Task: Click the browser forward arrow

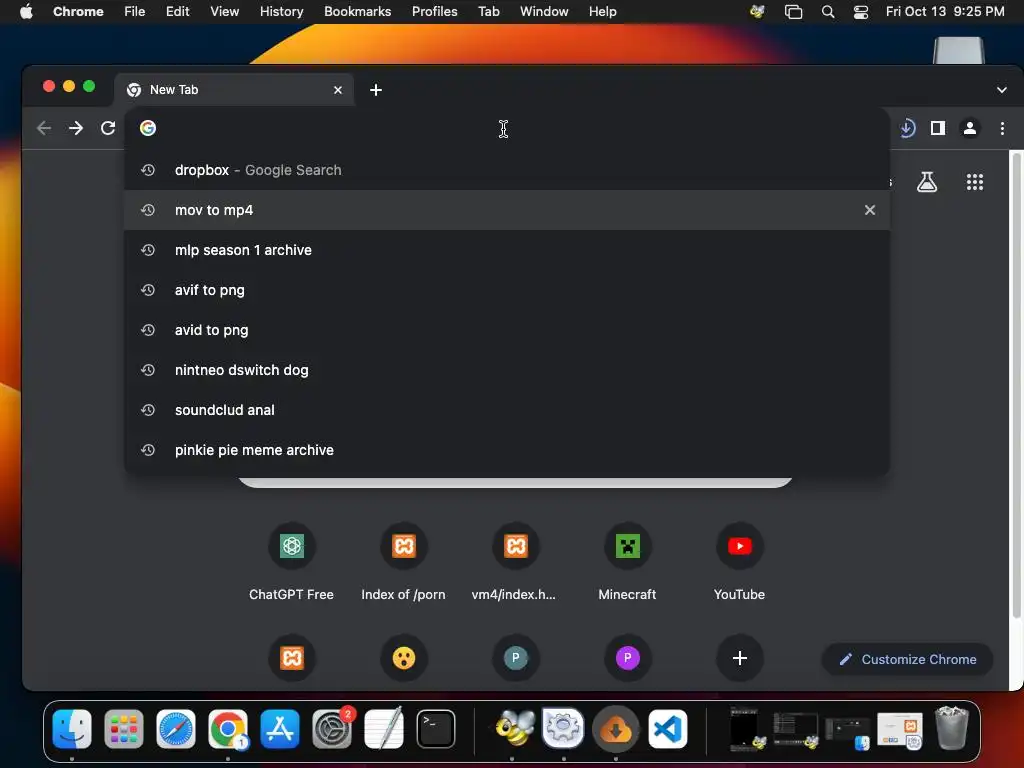Action: click(x=76, y=128)
